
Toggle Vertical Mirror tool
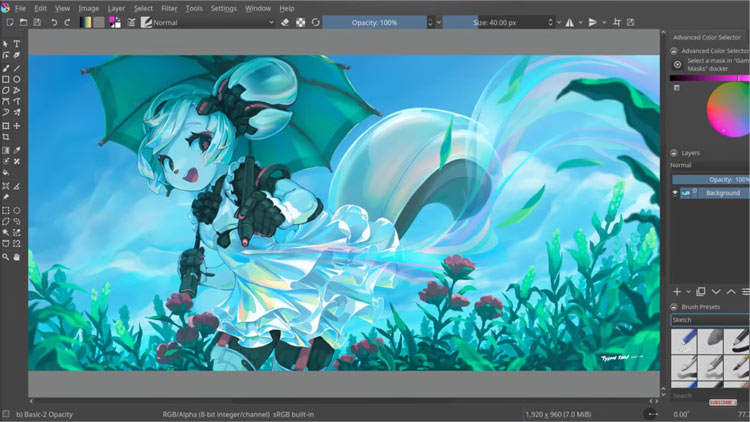pos(593,22)
